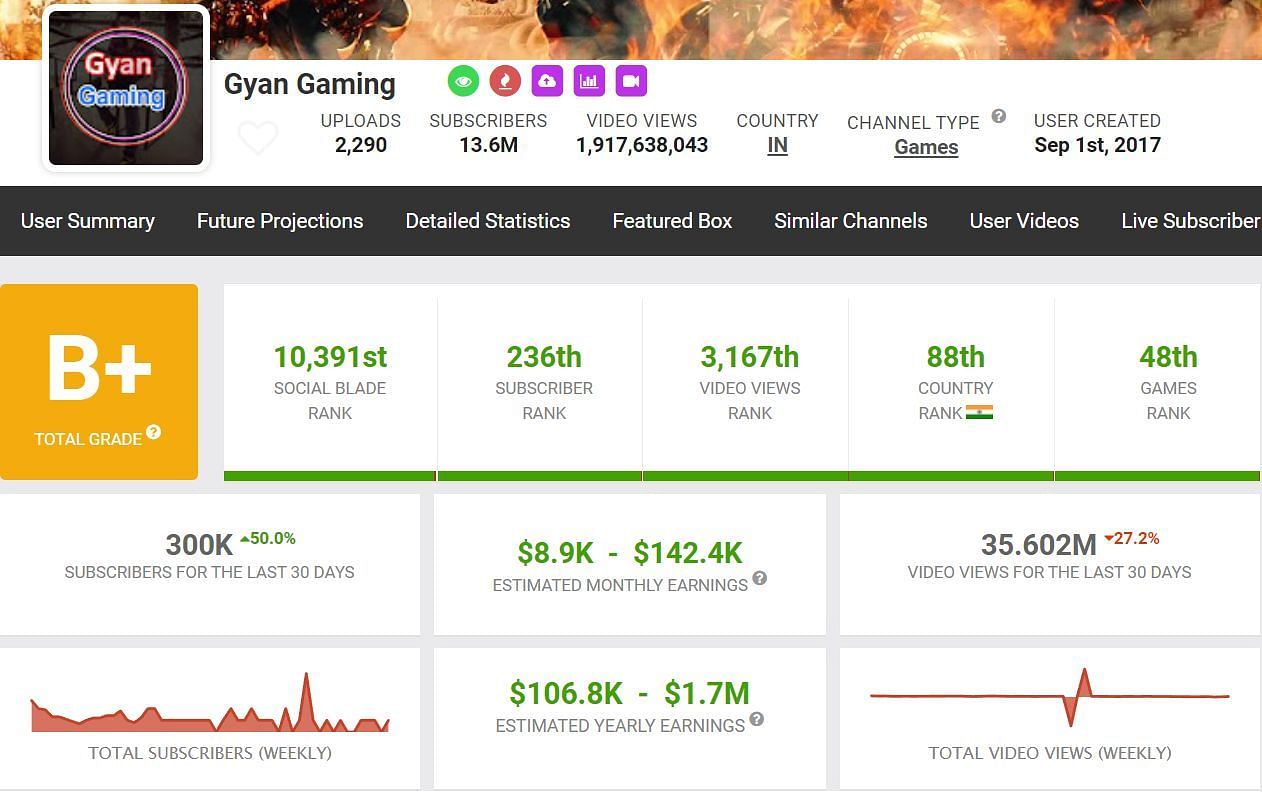Image resolution: width=1262 pixels, height=792 pixels.
Task: Click the Gyan Gaming channel avatar
Action: coord(126,88)
